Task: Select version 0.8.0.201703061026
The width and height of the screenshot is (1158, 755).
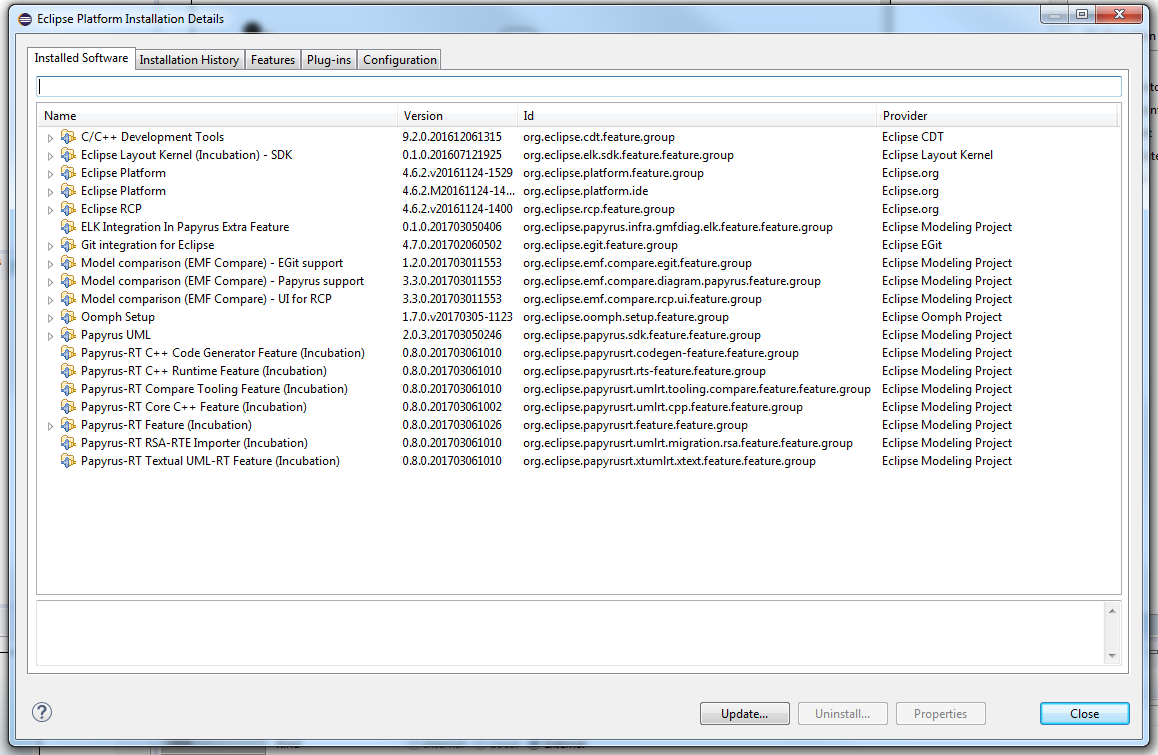Action: point(452,425)
